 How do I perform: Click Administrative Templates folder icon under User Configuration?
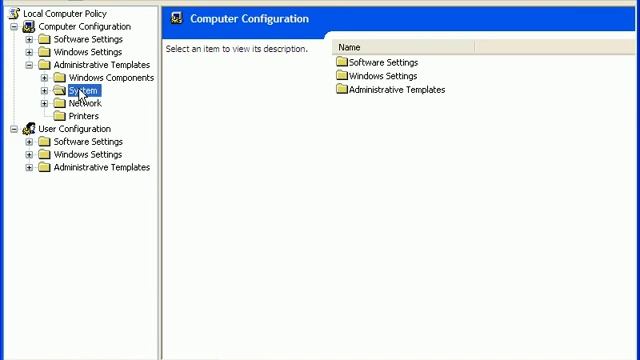[44, 167]
